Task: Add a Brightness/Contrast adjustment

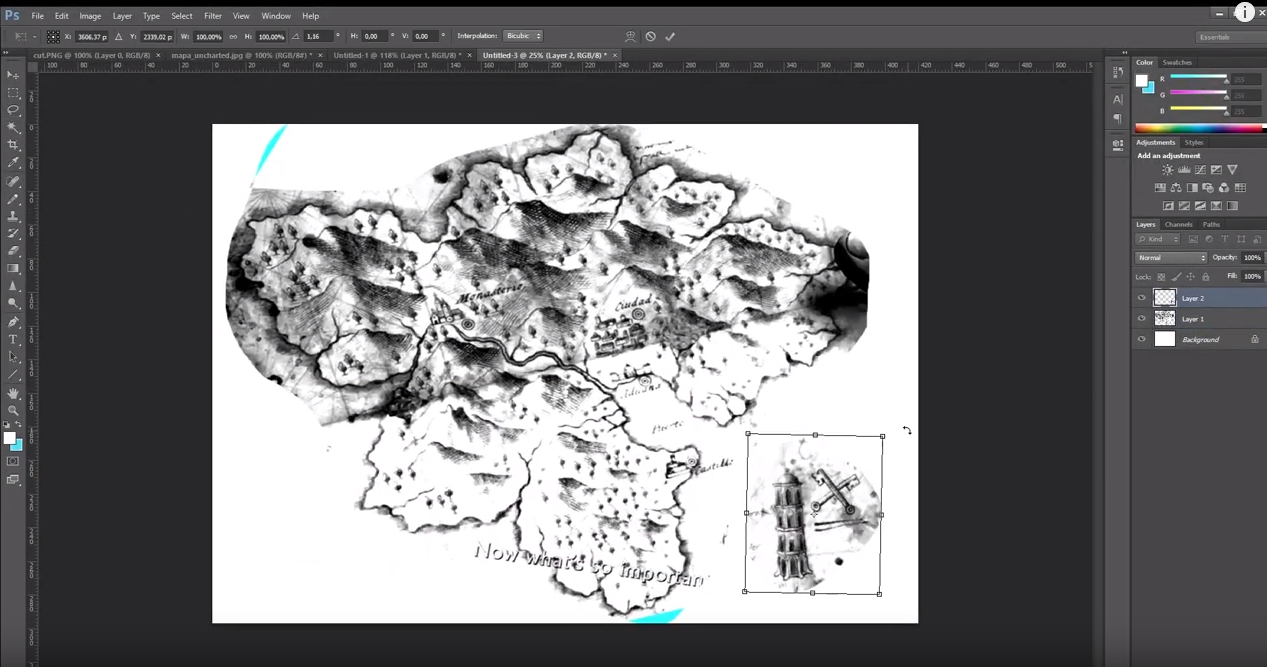Action: click(x=1167, y=170)
